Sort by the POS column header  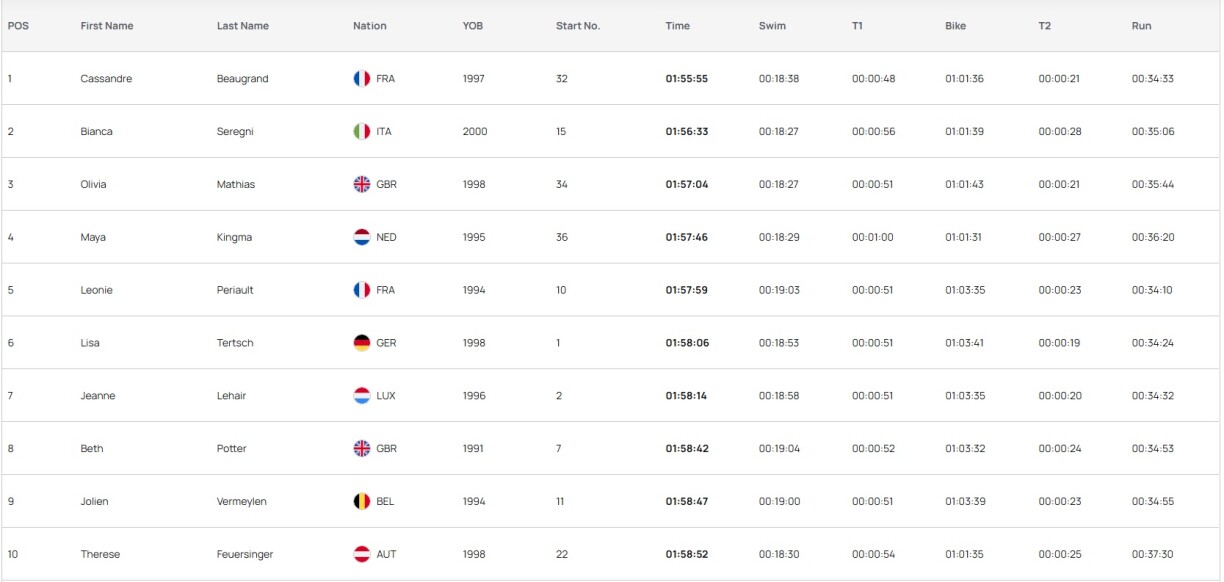click(x=18, y=26)
